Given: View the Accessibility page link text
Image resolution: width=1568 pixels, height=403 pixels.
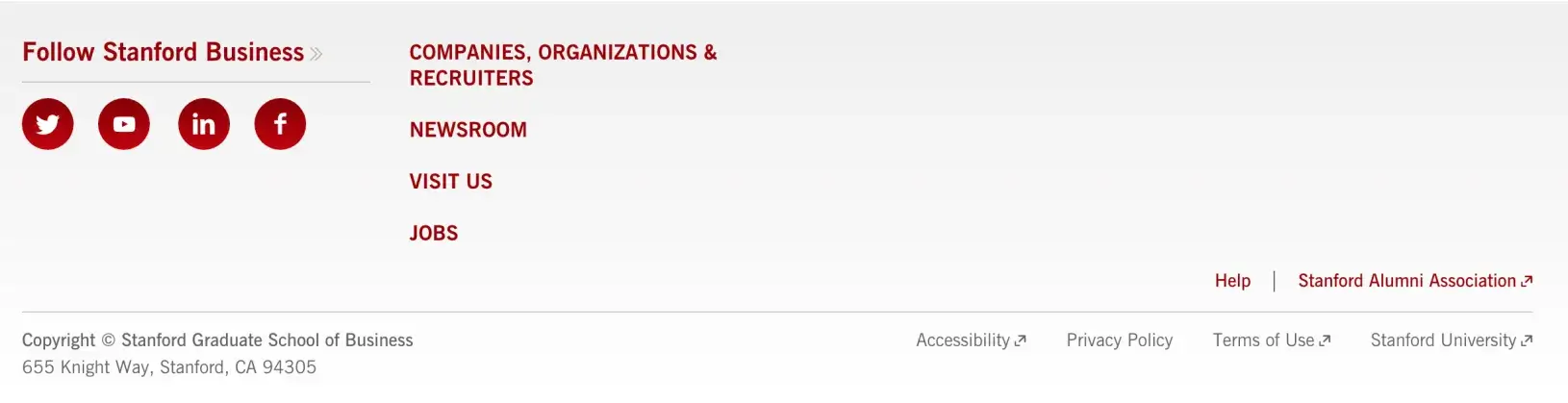Looking at the screenshot, I should 962,340.
